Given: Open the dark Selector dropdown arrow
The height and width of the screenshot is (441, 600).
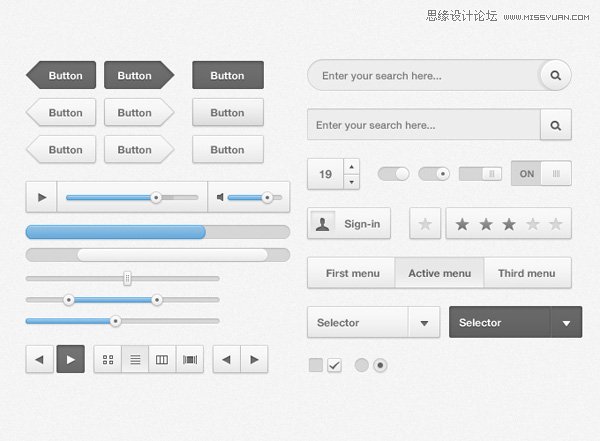Looking at the screenshot, I should pos(566,323).
